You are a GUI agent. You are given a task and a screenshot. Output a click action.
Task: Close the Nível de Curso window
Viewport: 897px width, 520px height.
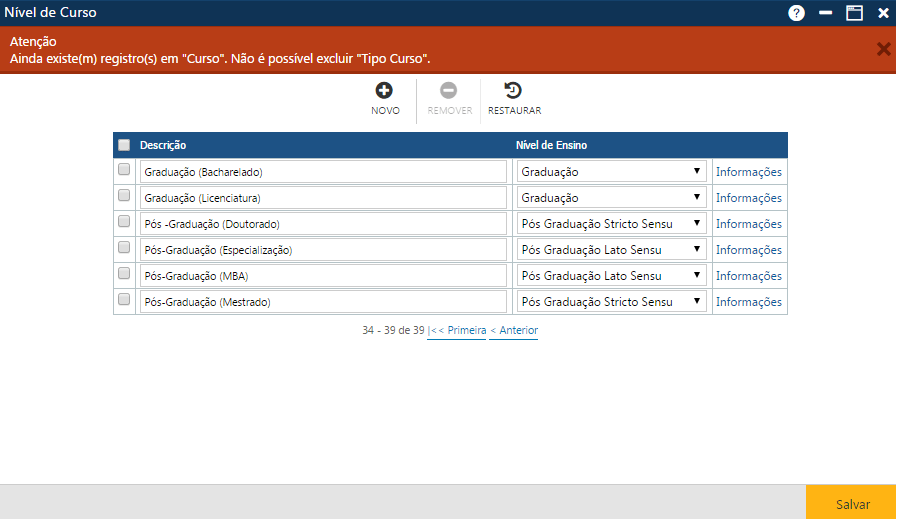pos(883,13)
